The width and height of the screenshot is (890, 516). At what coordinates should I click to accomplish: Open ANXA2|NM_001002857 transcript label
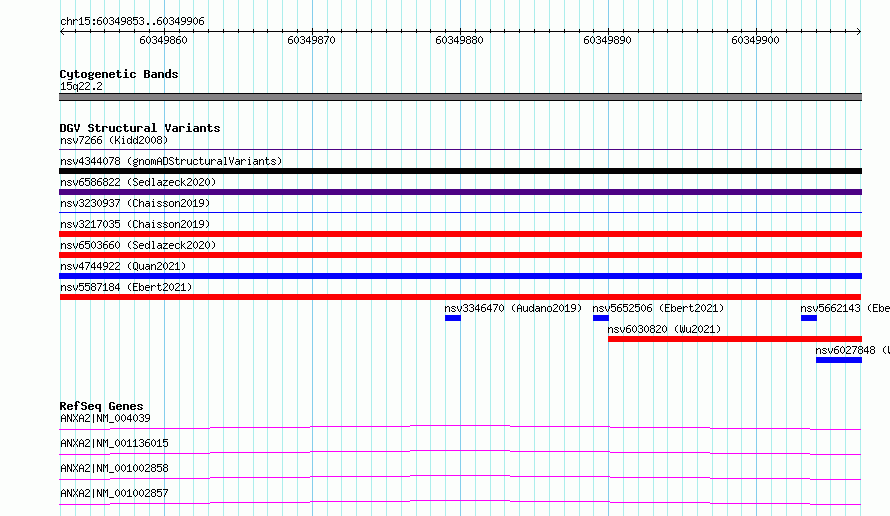tap(114, 493)
